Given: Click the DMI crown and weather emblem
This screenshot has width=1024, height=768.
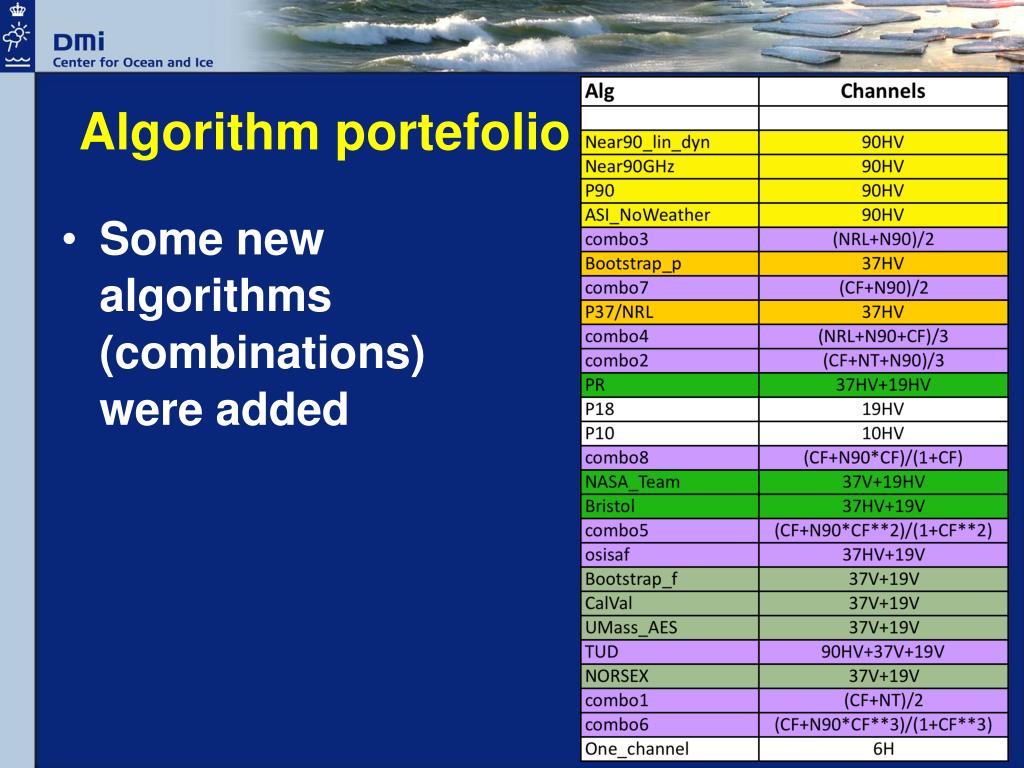Looking at the screenshot, I should 17,36.
